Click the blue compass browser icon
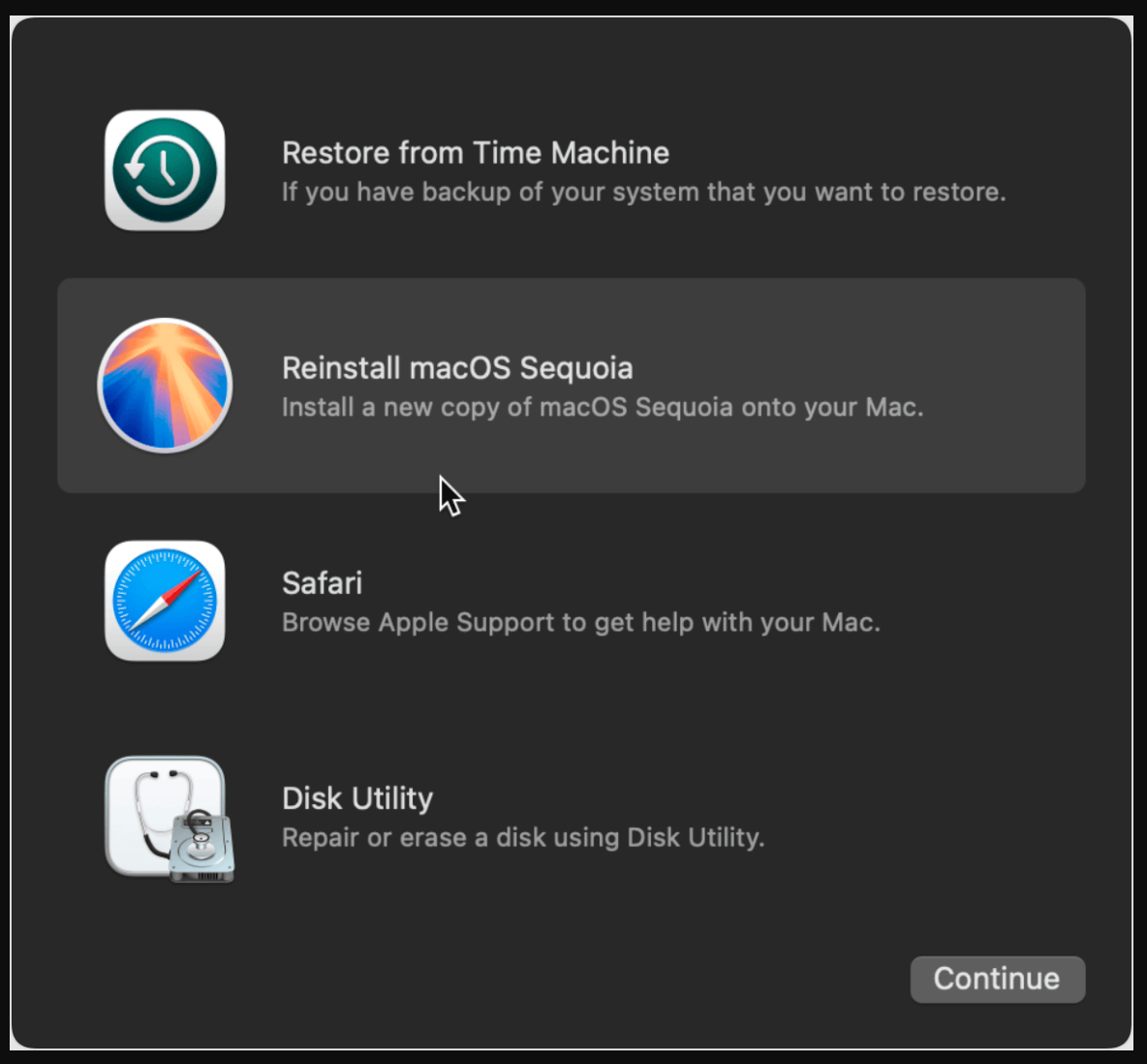The width and height of the screenshot is (1147, 1064). (x=165, y=600)
